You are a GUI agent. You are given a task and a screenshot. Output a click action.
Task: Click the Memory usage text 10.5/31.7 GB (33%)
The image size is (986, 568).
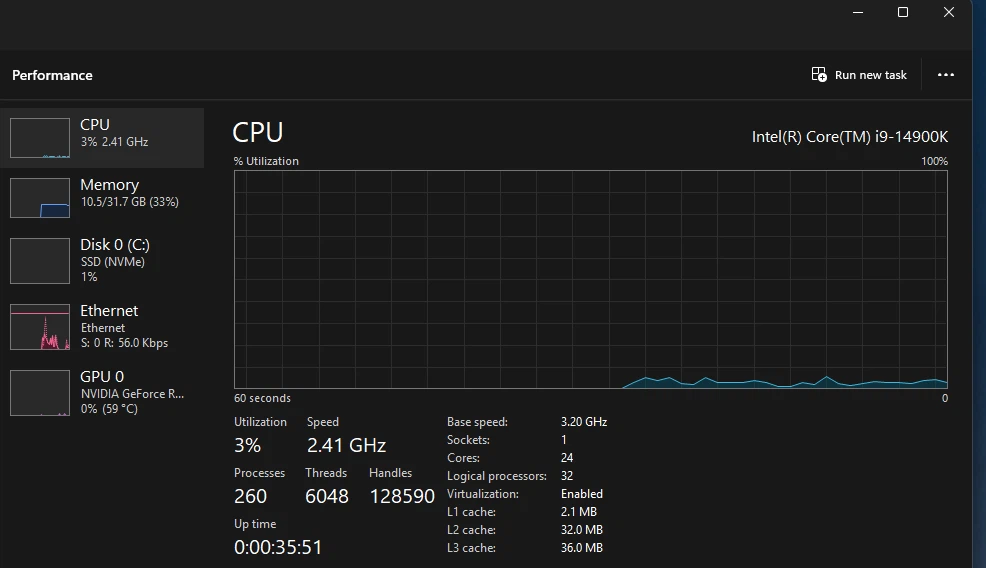130,202
